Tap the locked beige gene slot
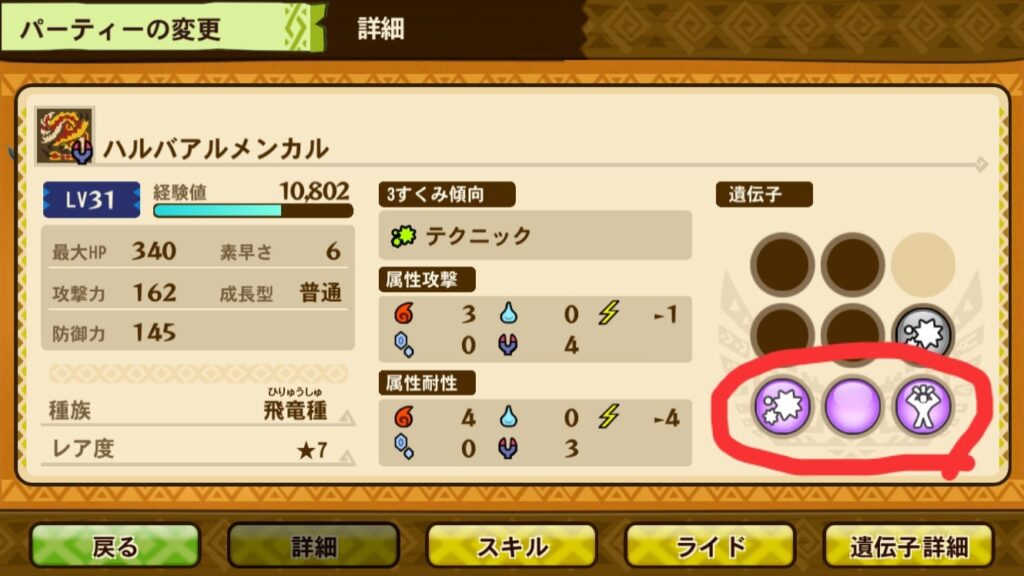 pos(923,264)
